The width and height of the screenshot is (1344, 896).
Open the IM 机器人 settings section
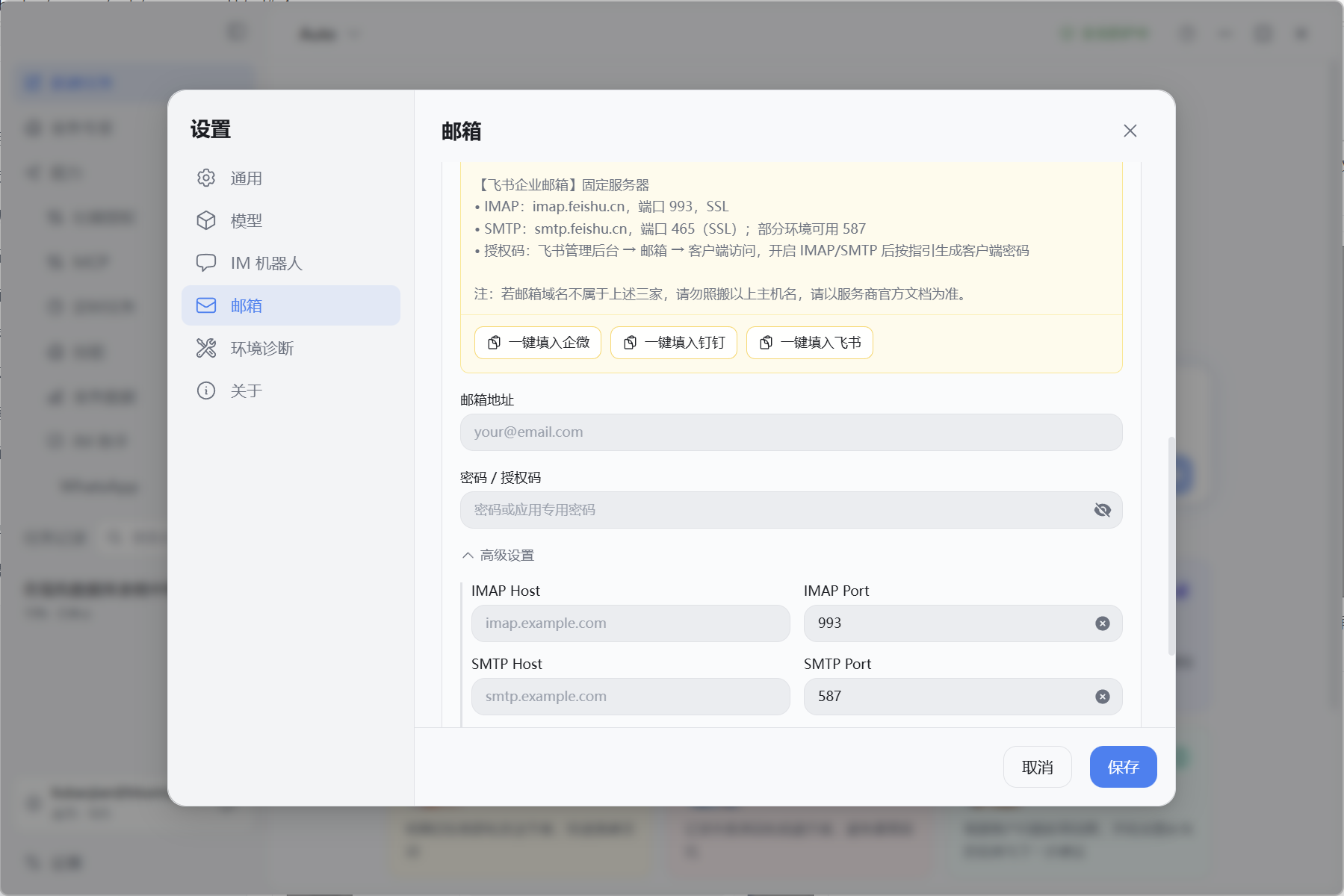click(291, 263)
